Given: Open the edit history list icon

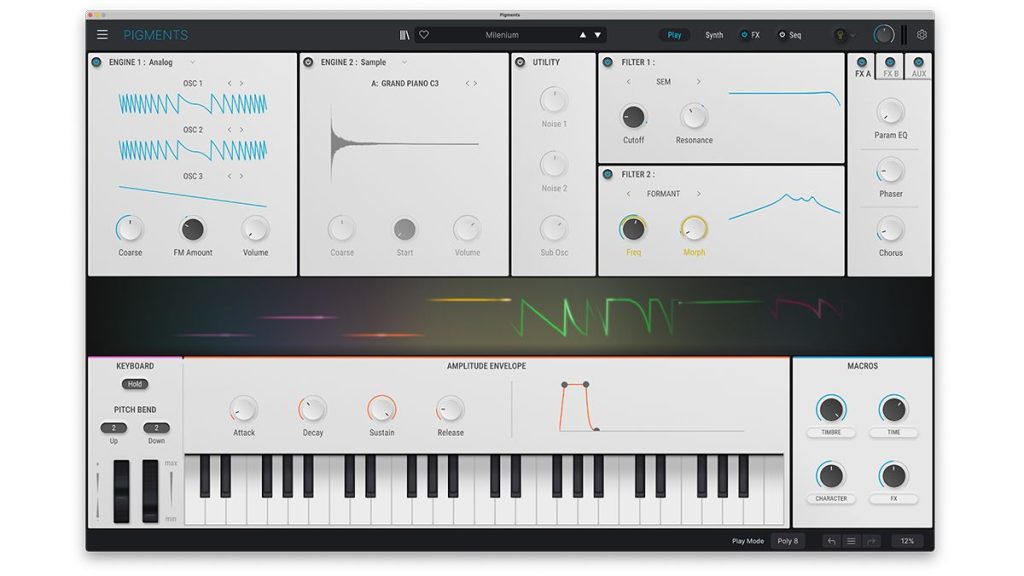Looking at the screenshot, I should pos(851,541).
